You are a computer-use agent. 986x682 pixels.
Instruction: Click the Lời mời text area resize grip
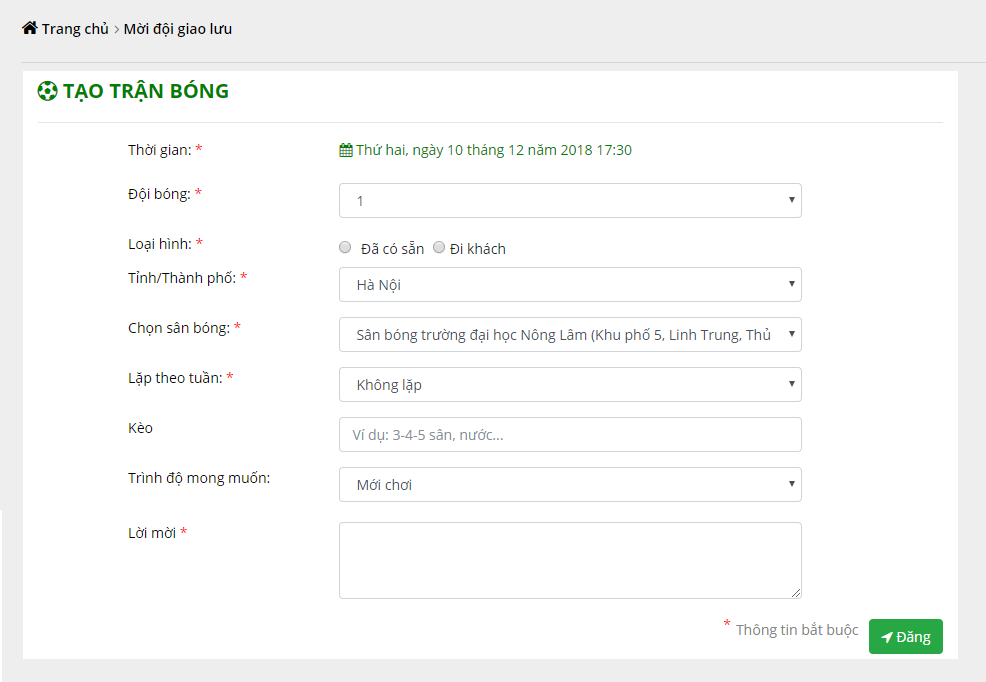796,593
